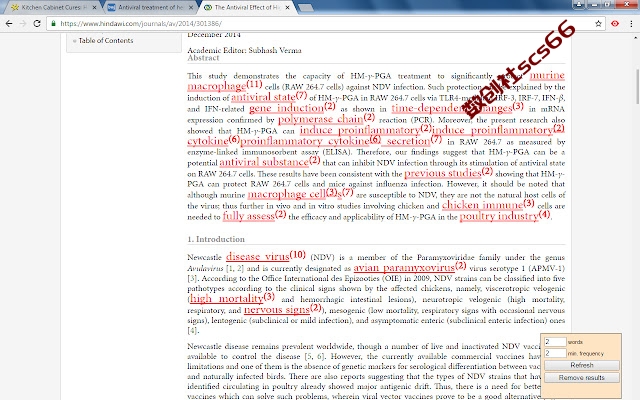Viewport: 640px width, 400px height.
Task: Click the green padlock site info icon
Action: [53, 24]
